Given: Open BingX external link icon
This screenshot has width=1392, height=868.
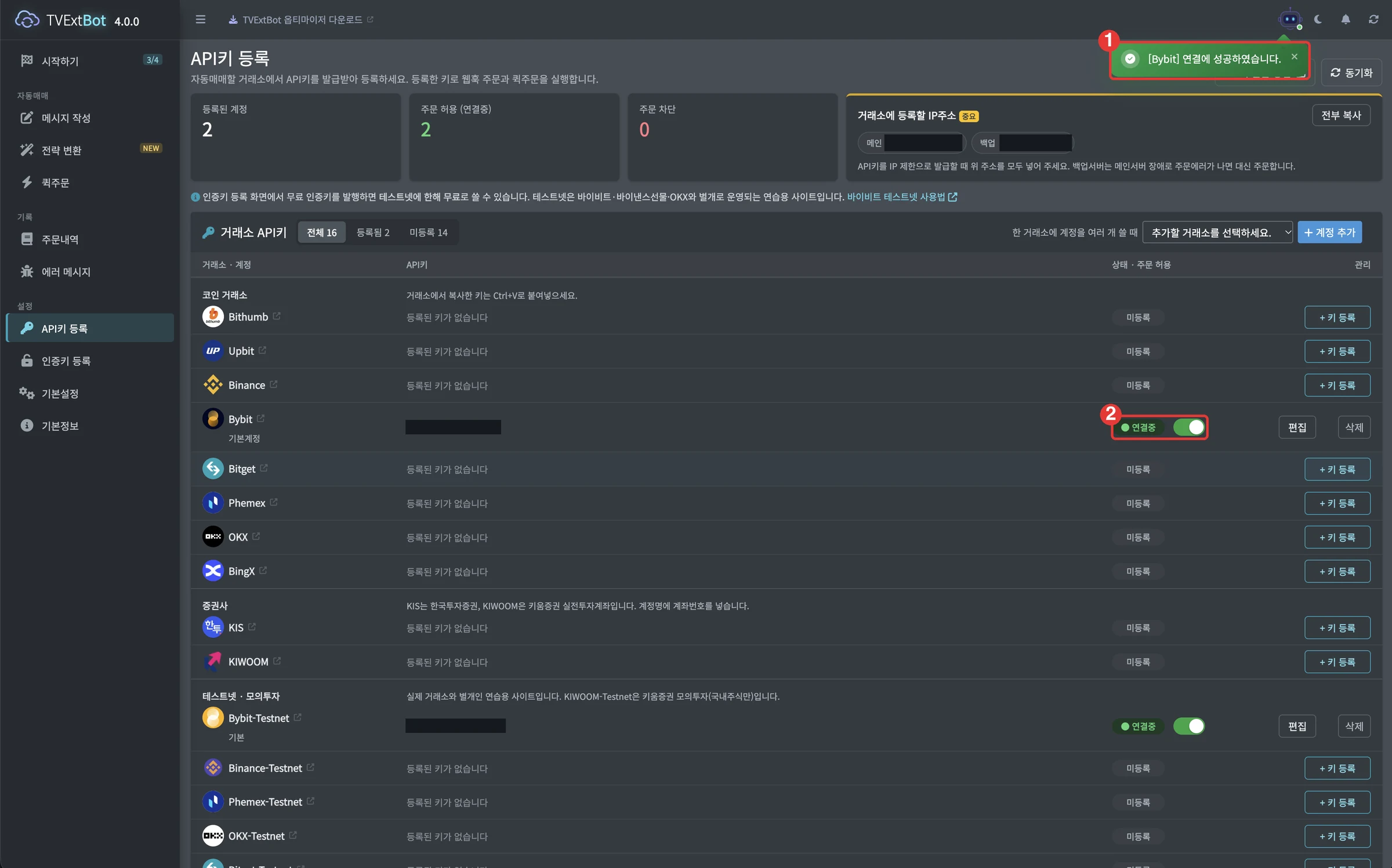Looking at the screenshot, I should 263,571.
